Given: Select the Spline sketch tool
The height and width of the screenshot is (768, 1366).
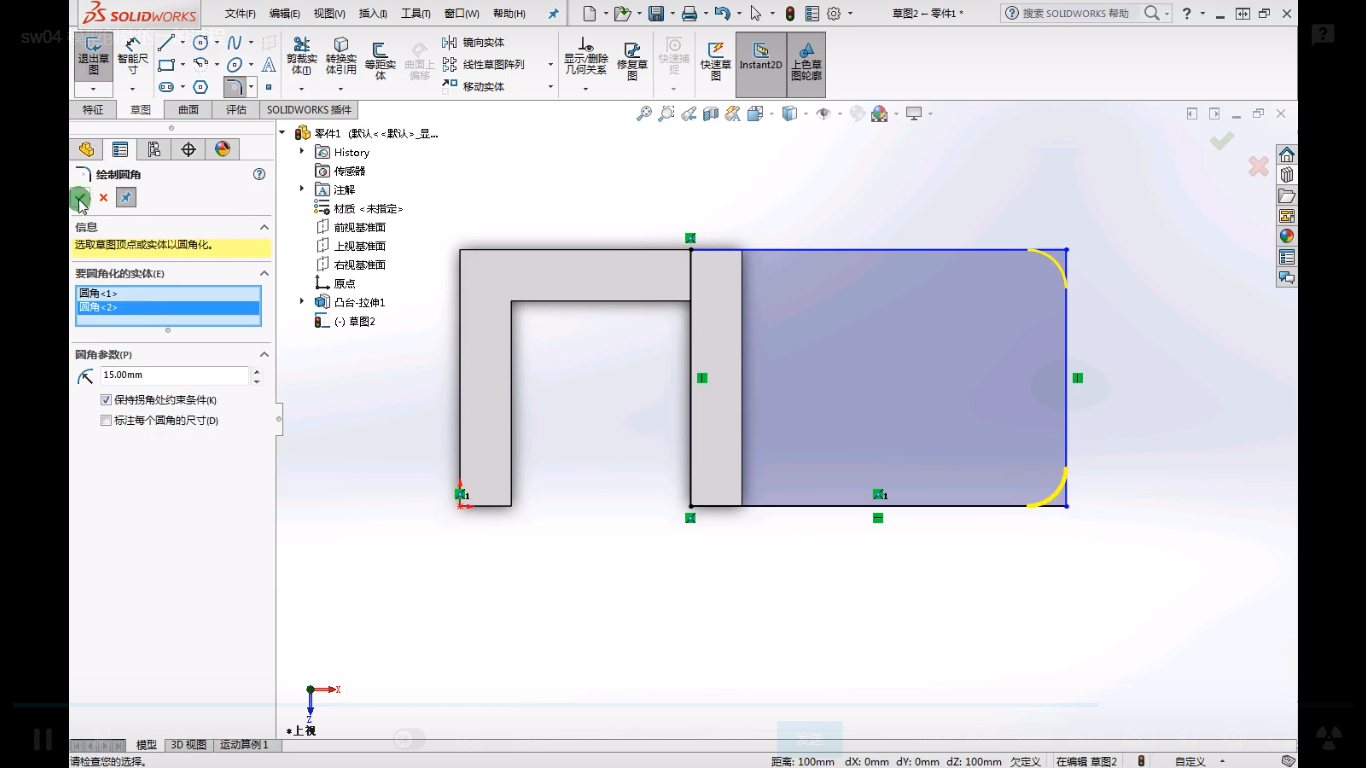Looking at the screenshot, I should [234, 42].
